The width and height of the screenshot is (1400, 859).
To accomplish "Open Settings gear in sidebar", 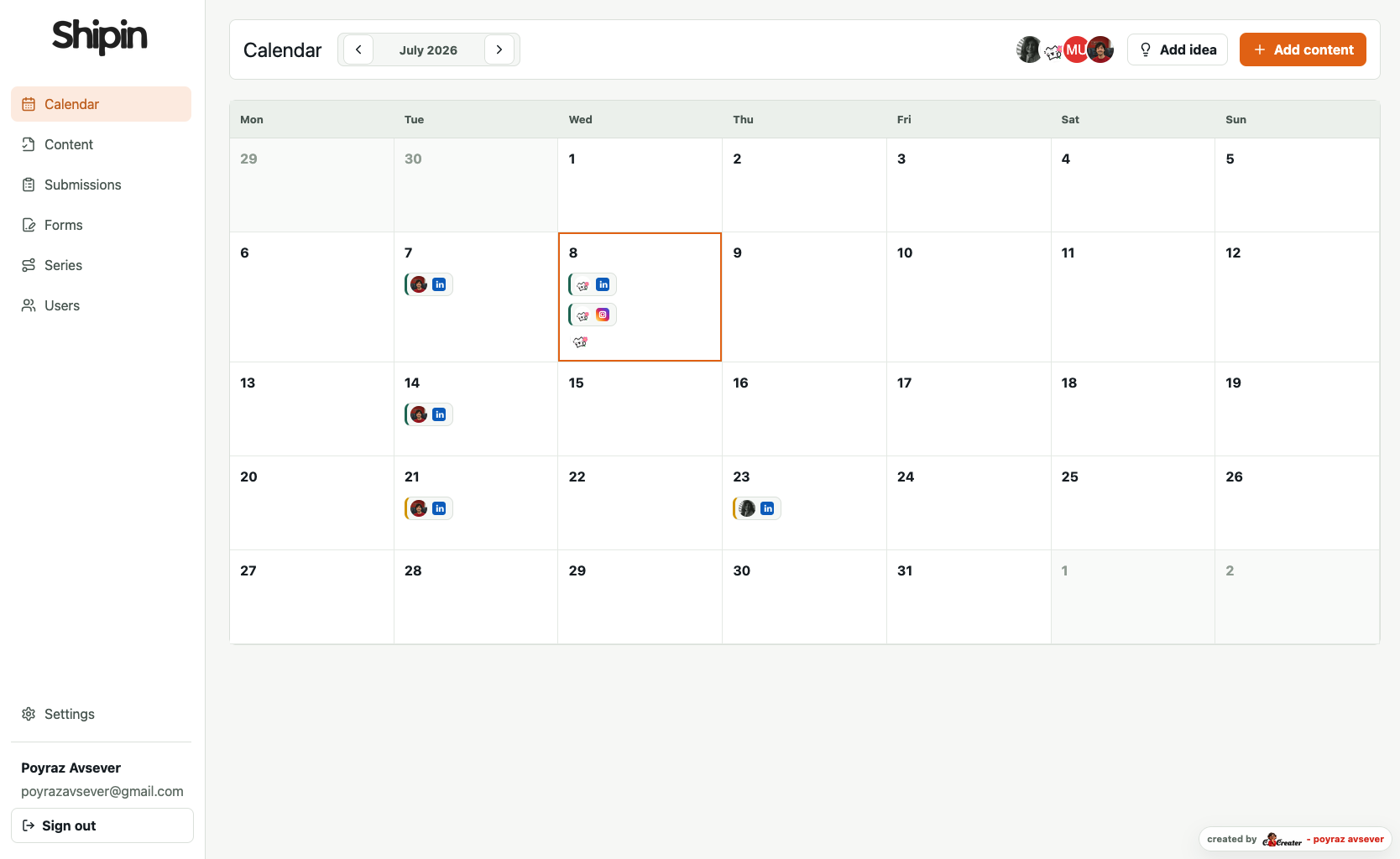I will pos(29,714).
